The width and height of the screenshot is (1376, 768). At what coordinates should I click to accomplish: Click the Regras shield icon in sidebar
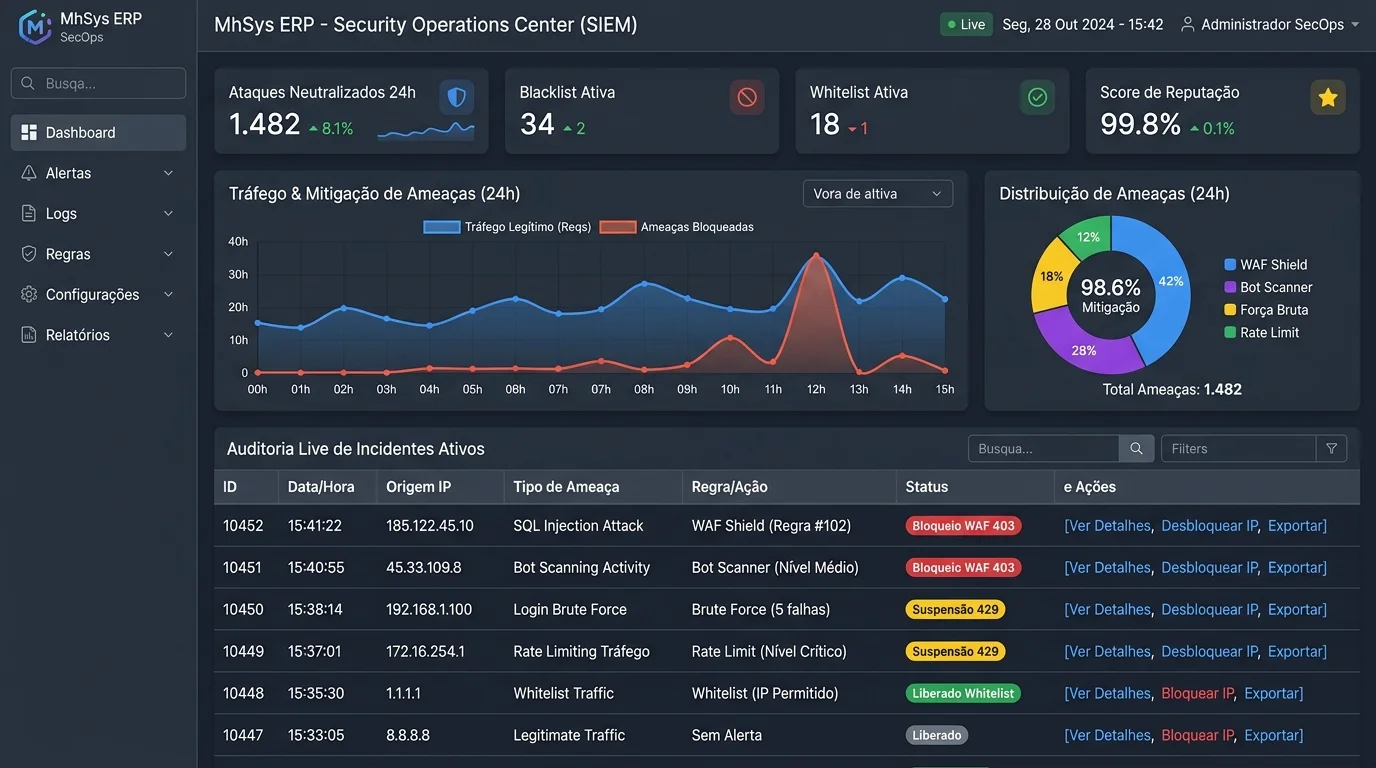(x=29, y=254)
